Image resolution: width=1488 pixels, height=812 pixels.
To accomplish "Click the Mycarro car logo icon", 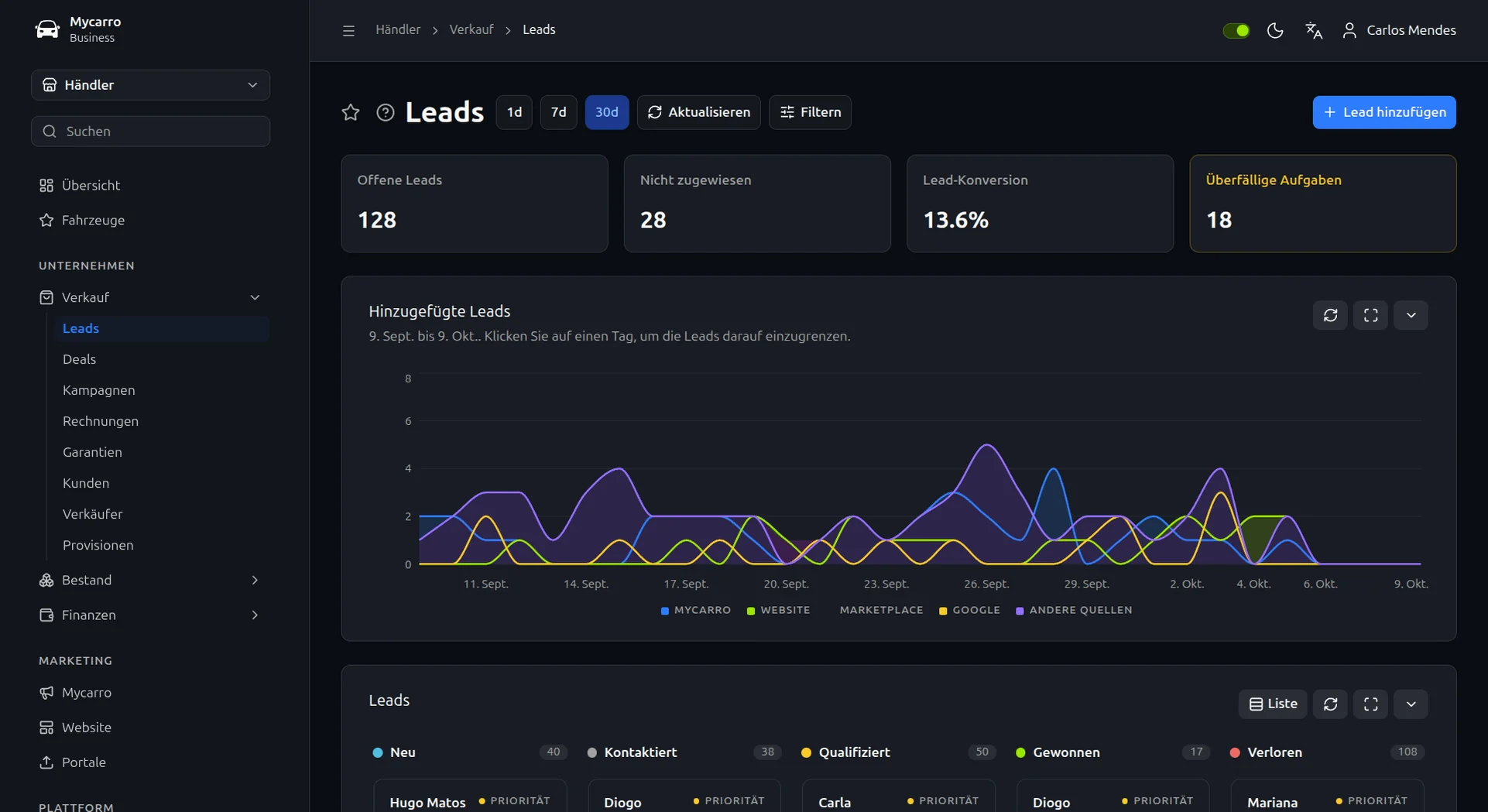I will pyautogui.click(x=47, y=29).
